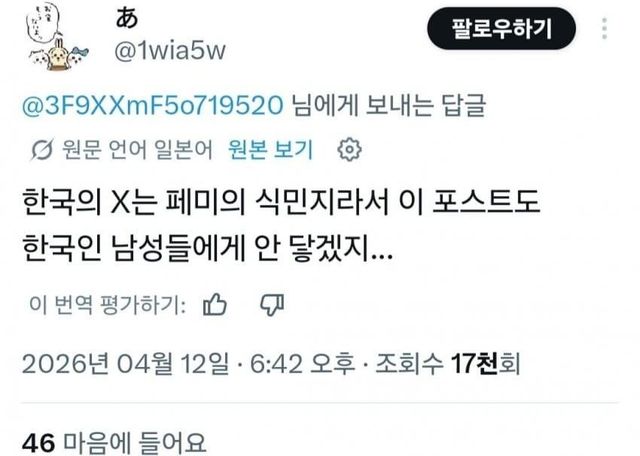Image resolution: width=640 pixels, height=456 pixels.
Task: Click the 원문 언어 일본어 label
Action: [x=137, y=150]
